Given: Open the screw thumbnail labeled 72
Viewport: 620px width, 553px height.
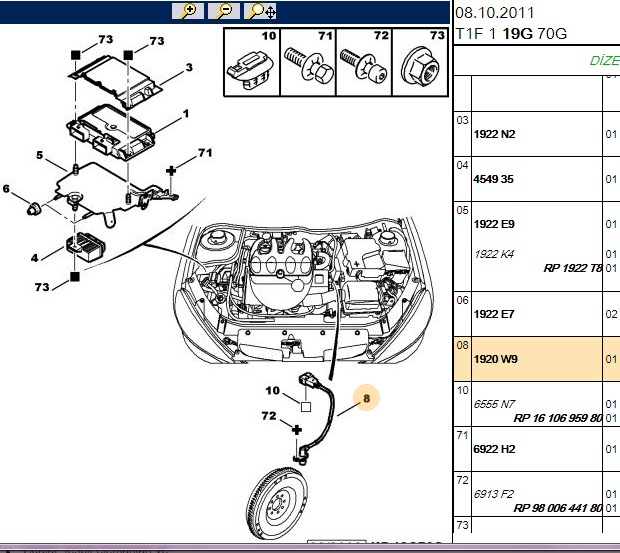Looking at the screenshot, I should coord(364,62).
